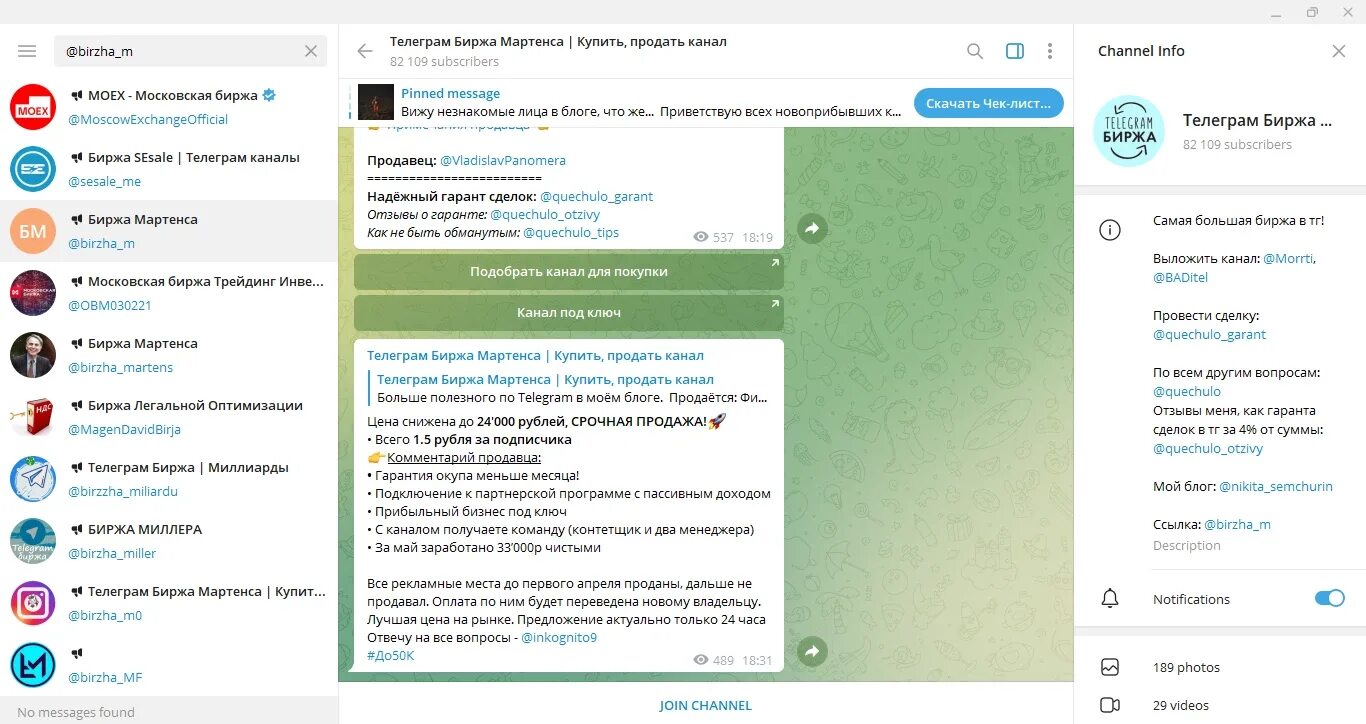Image resolution: width=1366 pixels, height=724 pixels.
Task: Join the channel via JOIN CHANNEL
Action: click(706, 705)
